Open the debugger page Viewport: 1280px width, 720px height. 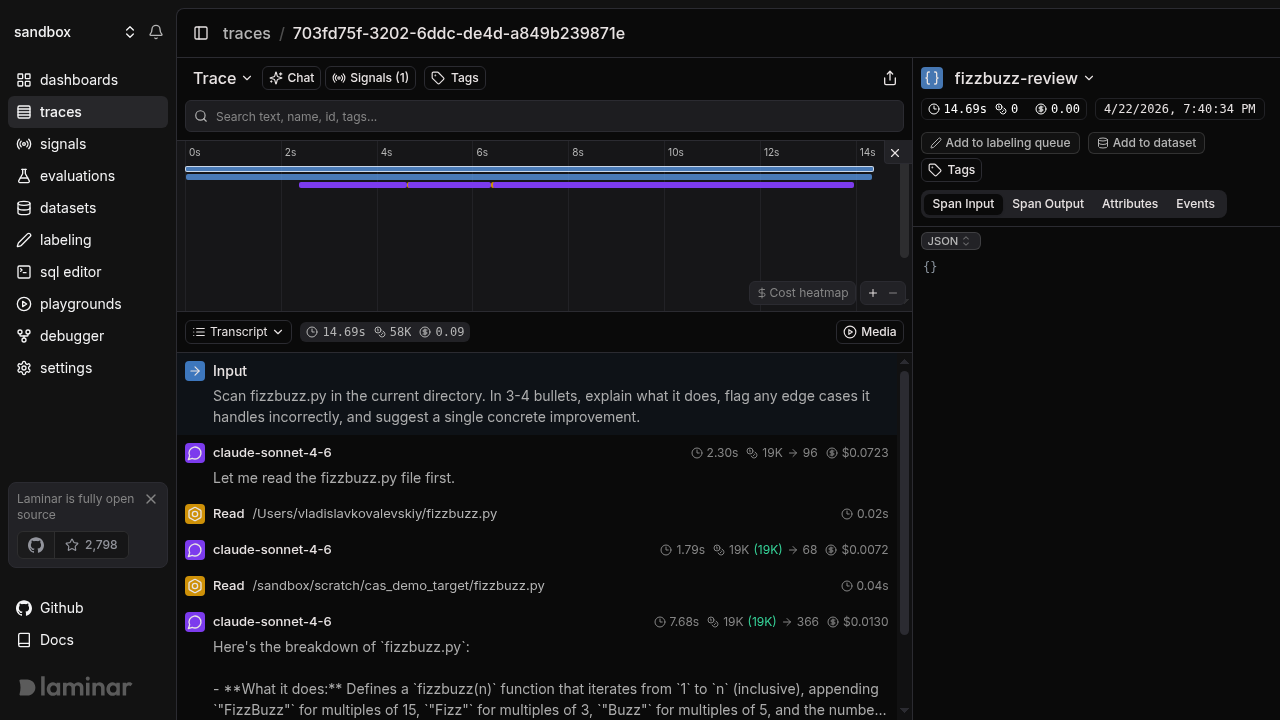[88, 336]
